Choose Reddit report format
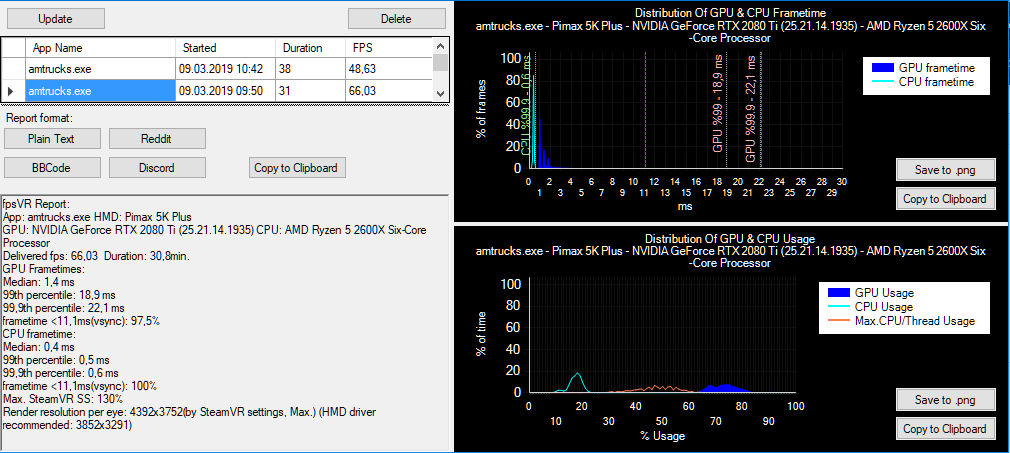Image resolution: width=1010 pixels, height=453 pixels. coord(157,139)
